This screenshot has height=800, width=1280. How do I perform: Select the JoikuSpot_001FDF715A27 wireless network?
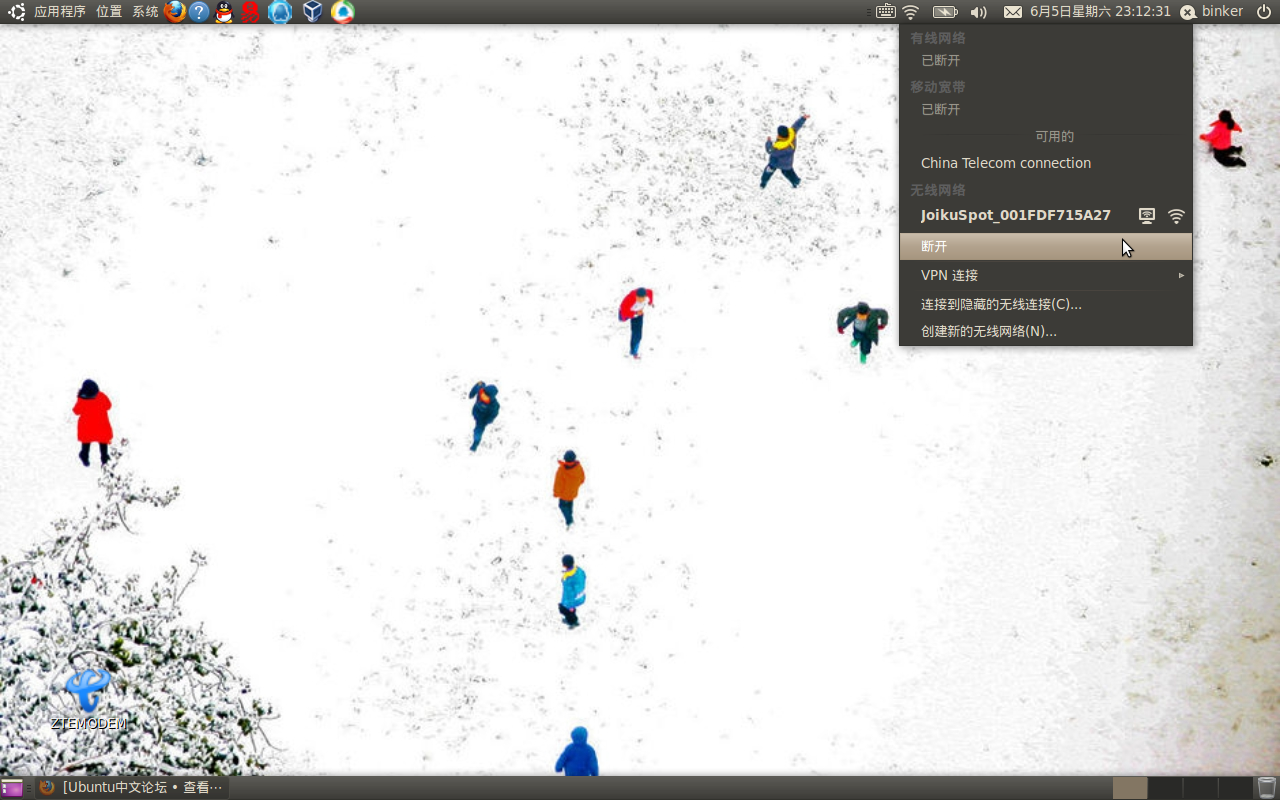click(x=1046, y=215)
